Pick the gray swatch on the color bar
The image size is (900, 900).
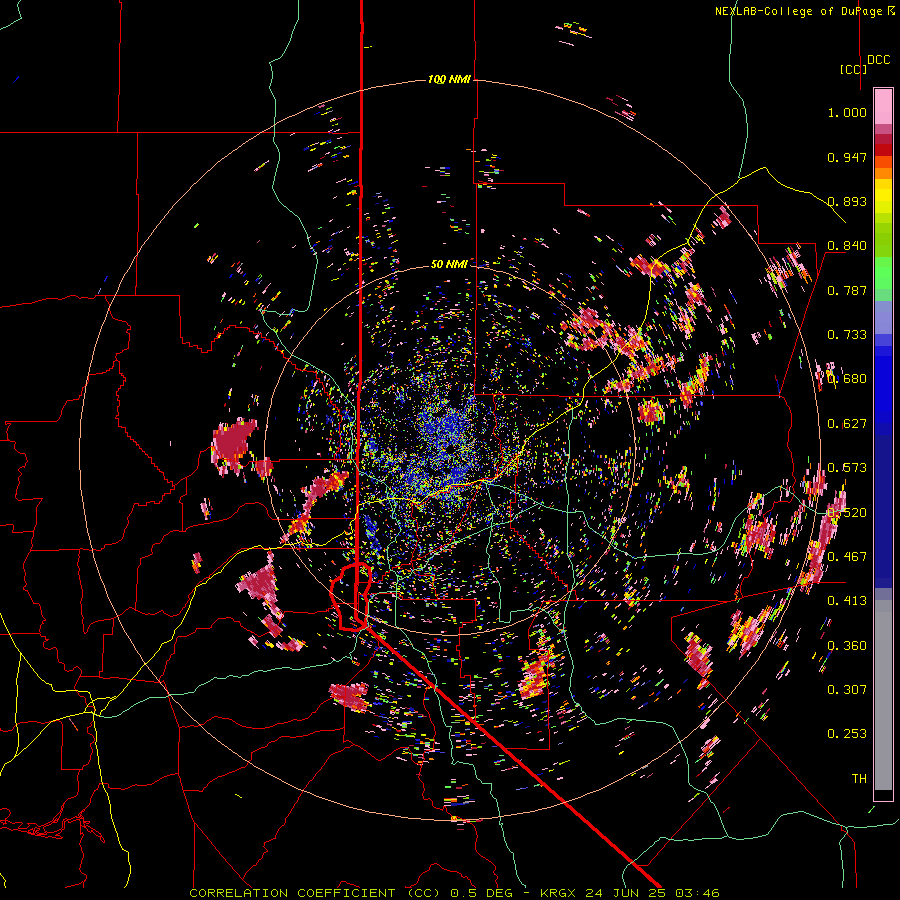click(x=883, y=695)
